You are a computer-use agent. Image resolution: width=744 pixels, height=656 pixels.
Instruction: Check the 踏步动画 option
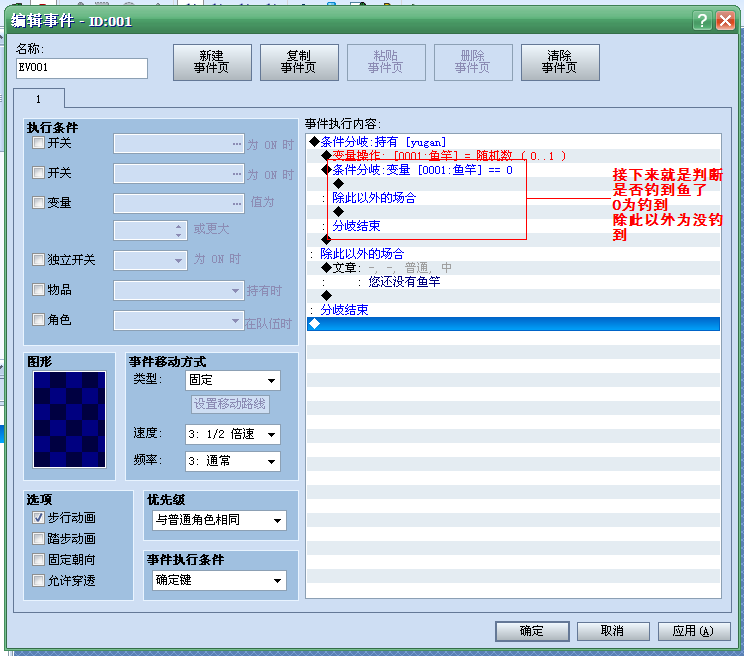(38, 538)
